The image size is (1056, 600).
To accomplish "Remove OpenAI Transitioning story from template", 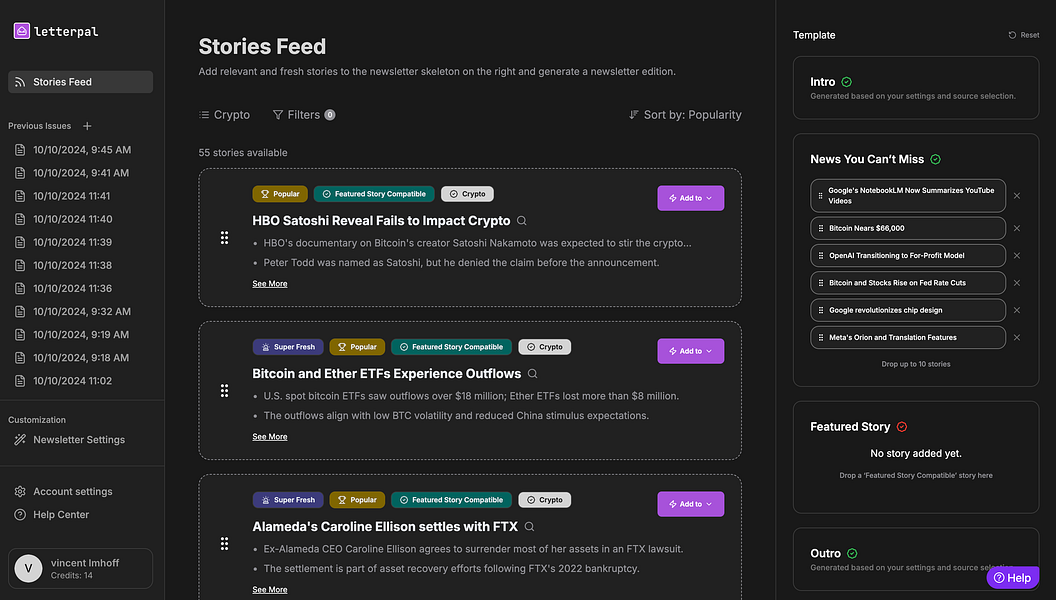I will click(x=1017, y=255).
